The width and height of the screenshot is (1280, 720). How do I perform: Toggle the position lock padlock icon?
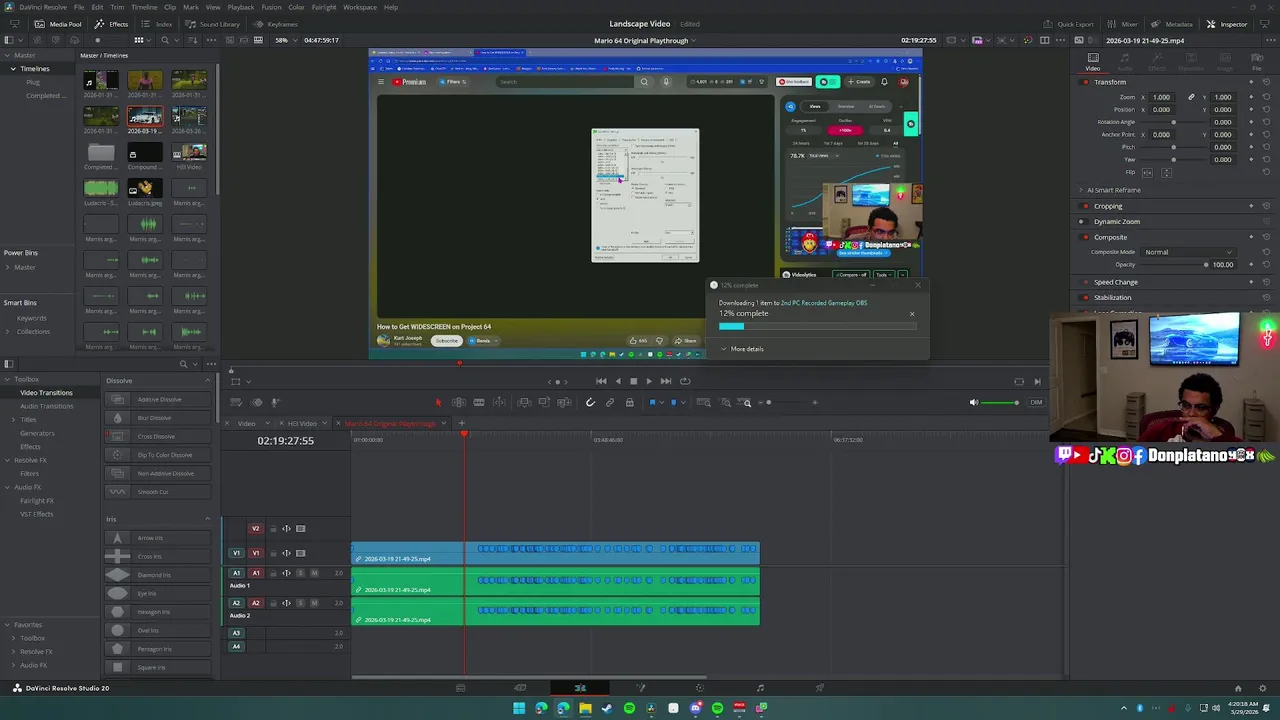click(x=629, y=402)
